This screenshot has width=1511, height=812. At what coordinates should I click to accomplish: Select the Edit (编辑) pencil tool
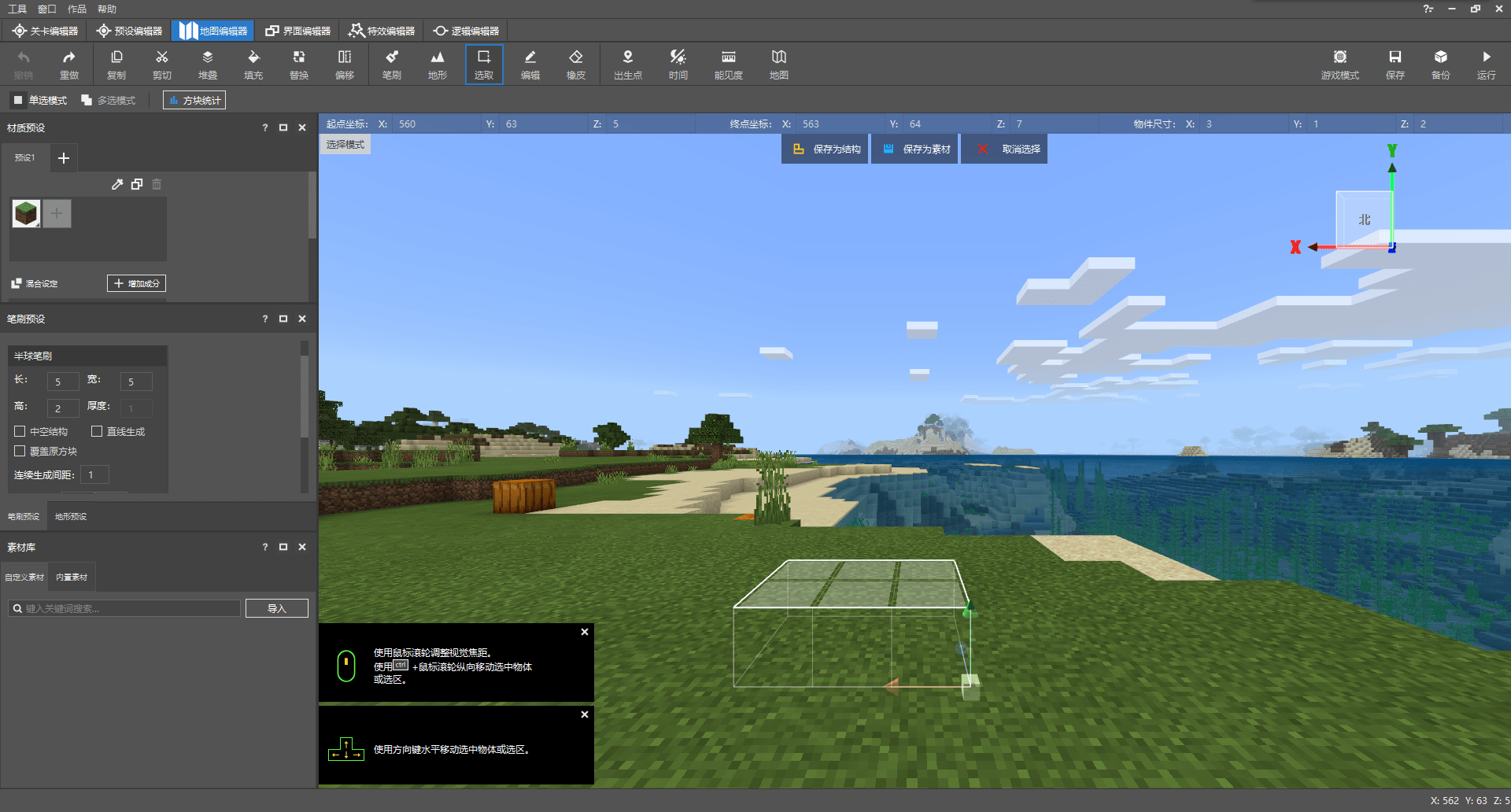click(x=530, y=64)
